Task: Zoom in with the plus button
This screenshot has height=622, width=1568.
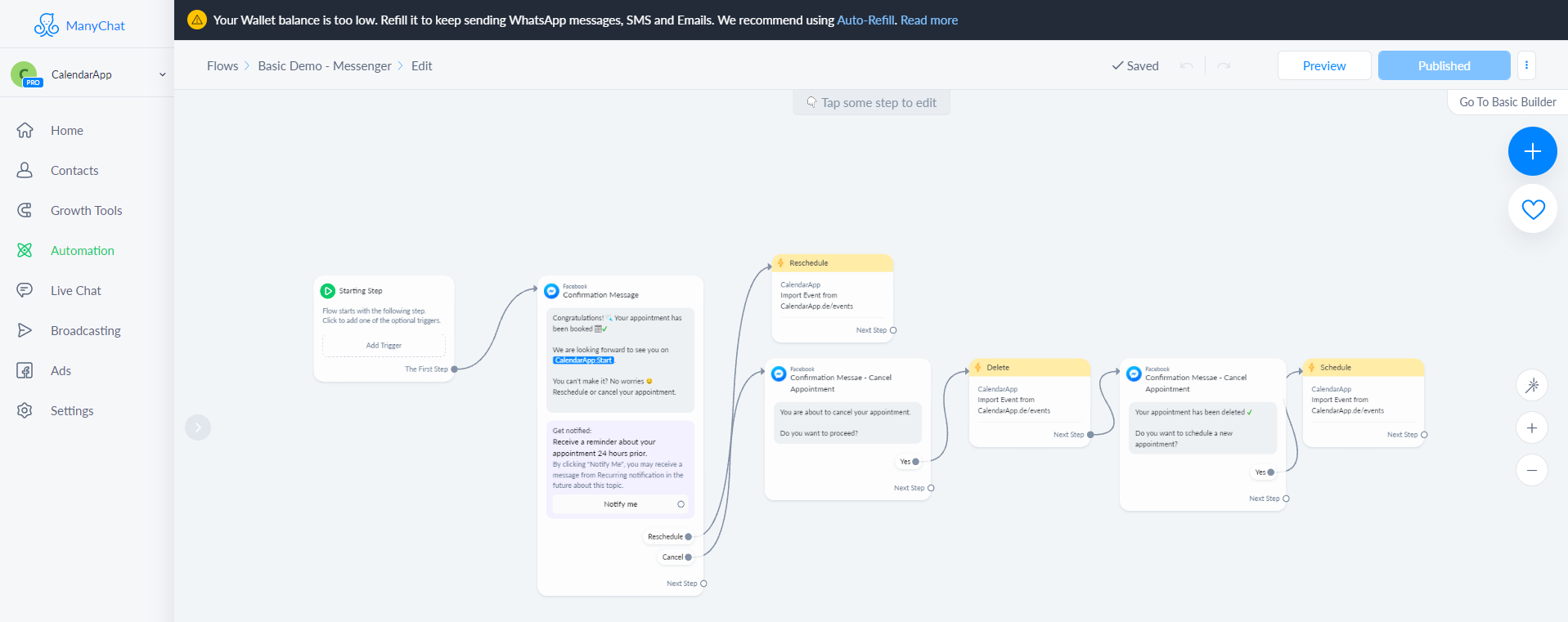Action: click(1532, 428)
